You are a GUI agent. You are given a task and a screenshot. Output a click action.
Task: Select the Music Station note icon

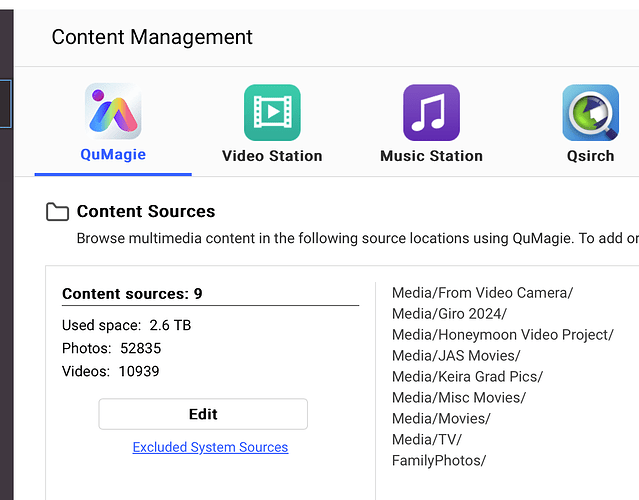[x=431, y=112]
